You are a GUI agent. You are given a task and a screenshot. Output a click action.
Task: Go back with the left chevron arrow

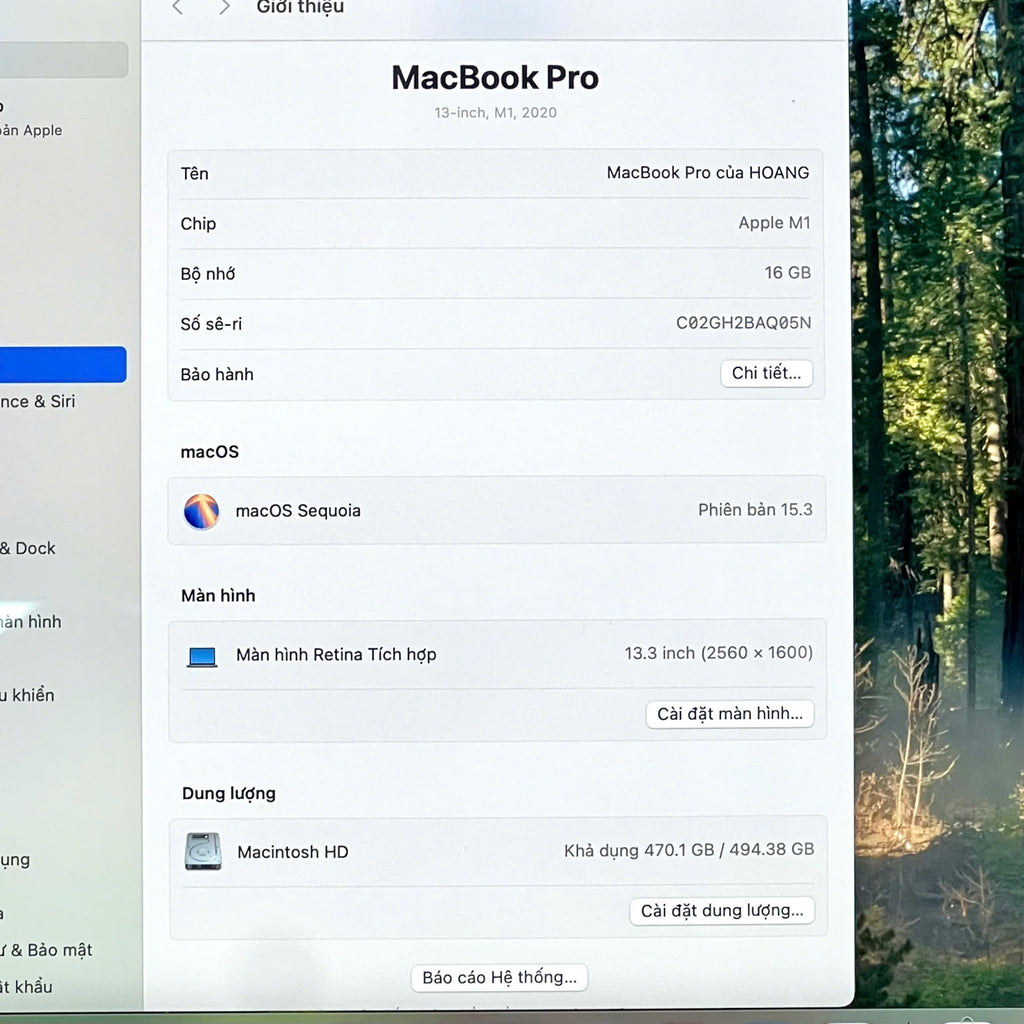[178, 7]
